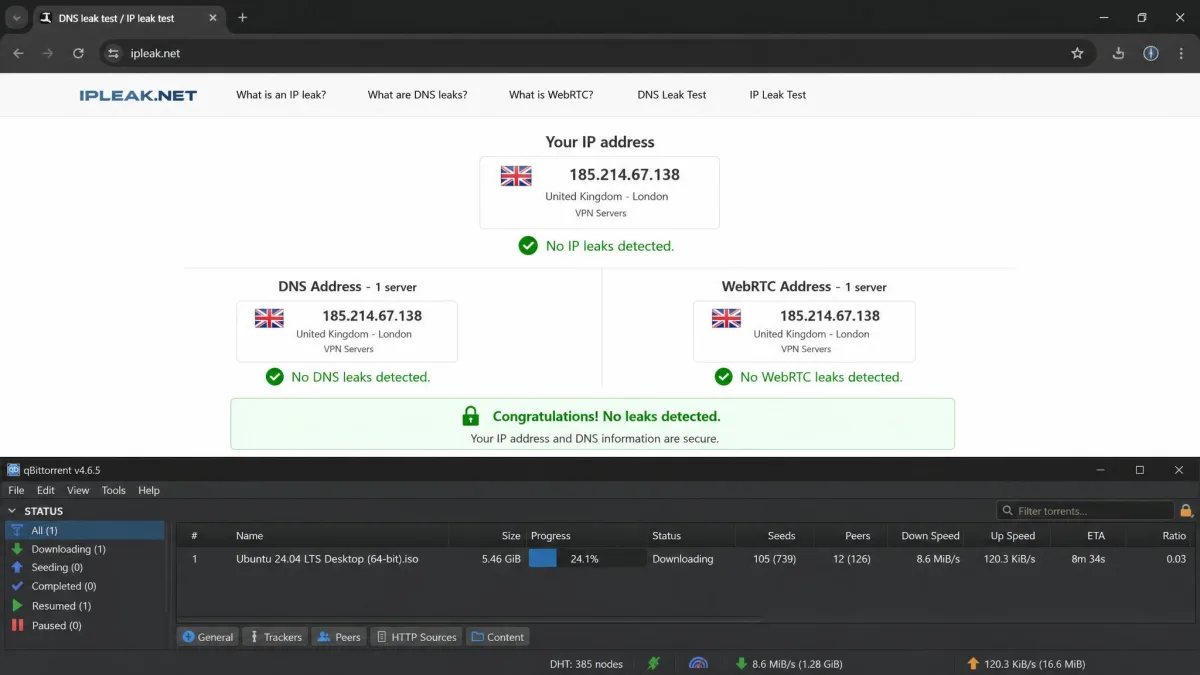Click the green check beside "No WebRTC leaks detected"
The width and height of the screenshot is (1200, 675).
(724, 377)
